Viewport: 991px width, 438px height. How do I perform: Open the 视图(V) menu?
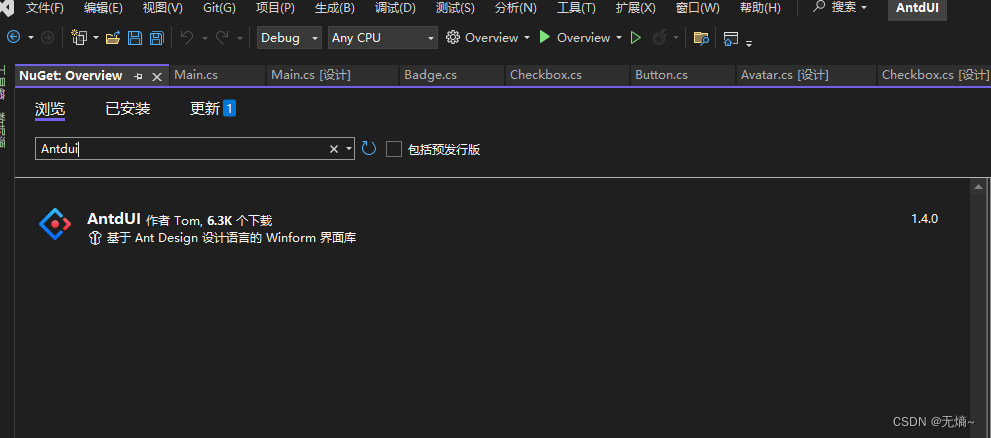162,8
